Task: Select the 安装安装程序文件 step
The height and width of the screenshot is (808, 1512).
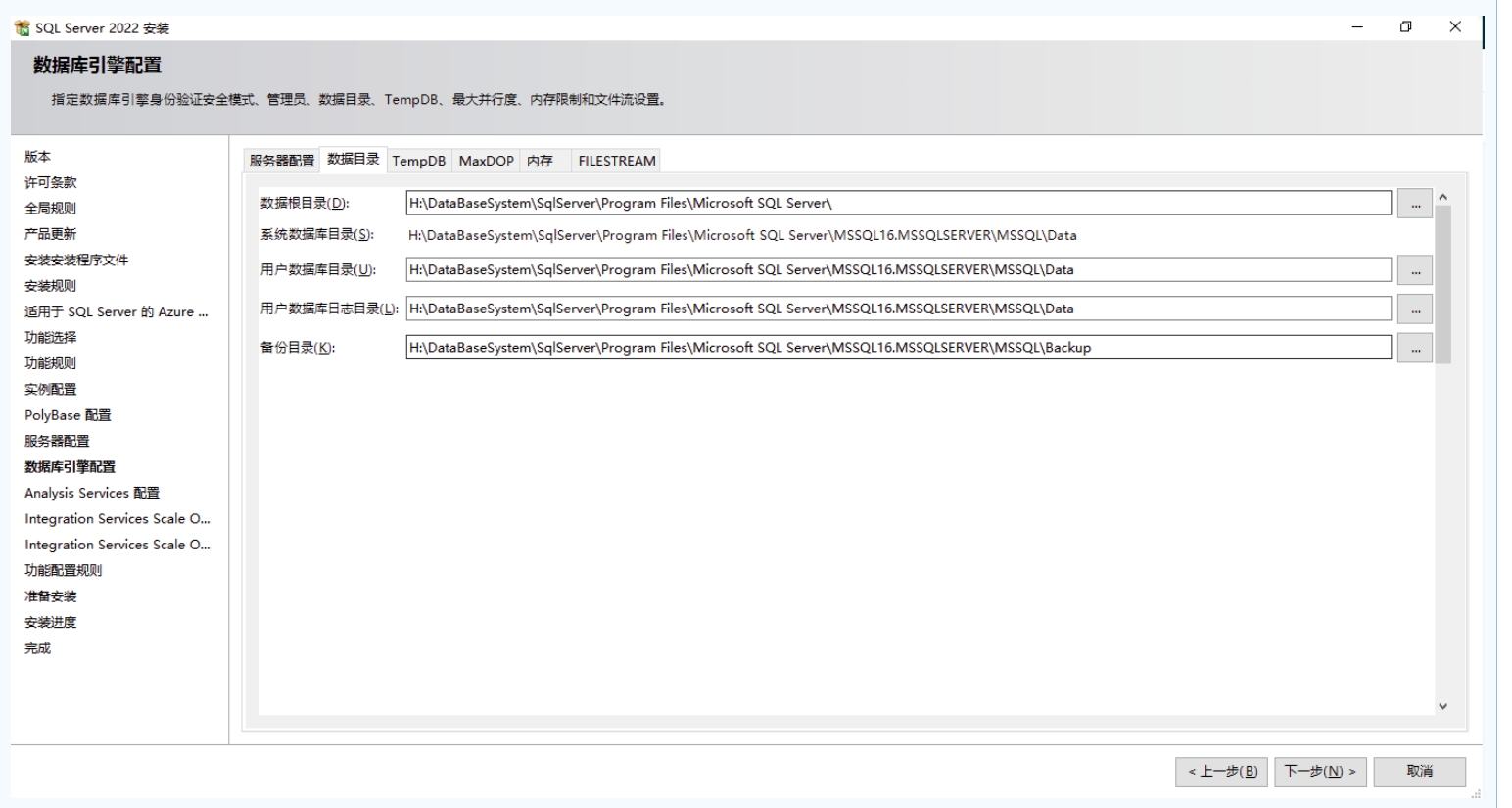Action: (76, 261)
